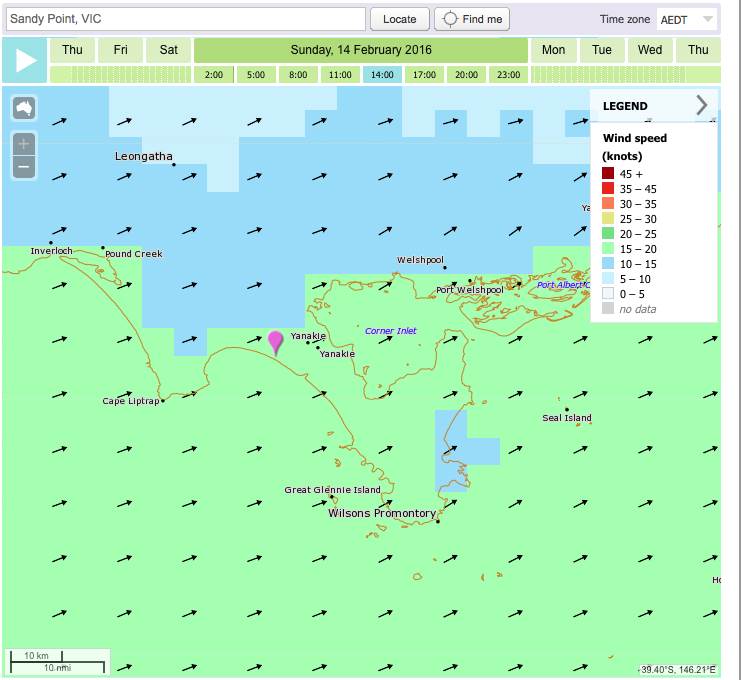Viewport: 741px width, 680px height.
Task: Choose the 8:00 time slot
Action: [298, 74]
